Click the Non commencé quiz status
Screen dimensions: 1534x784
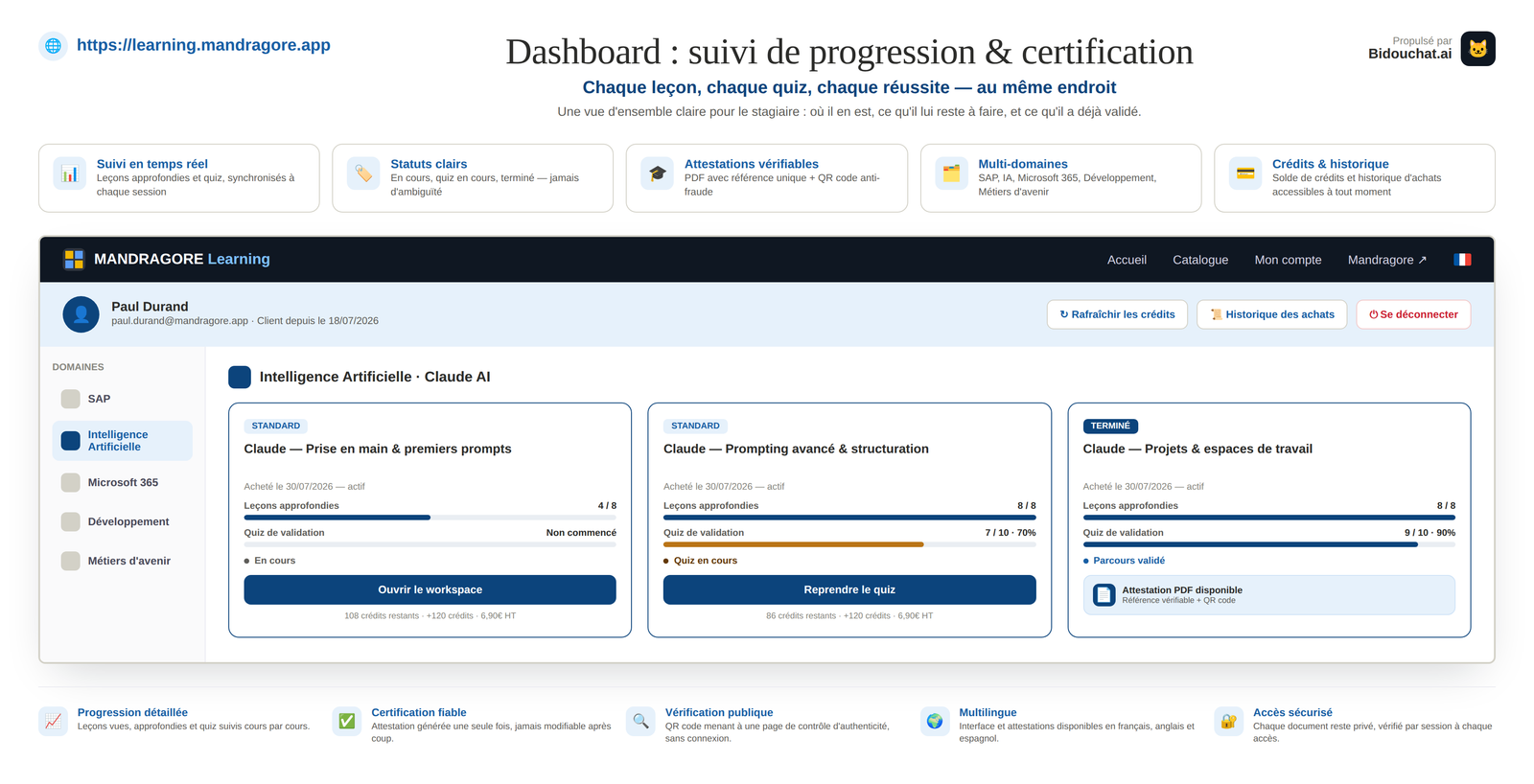point(581,533)
